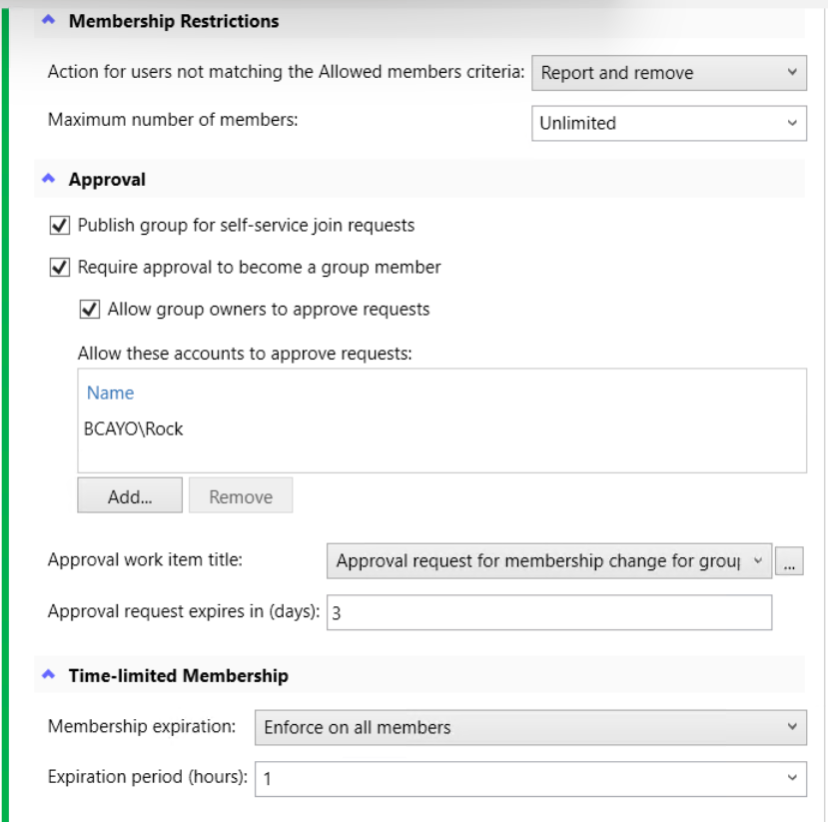
Task: Click the Approval section heading text
Action: point(107,180)
